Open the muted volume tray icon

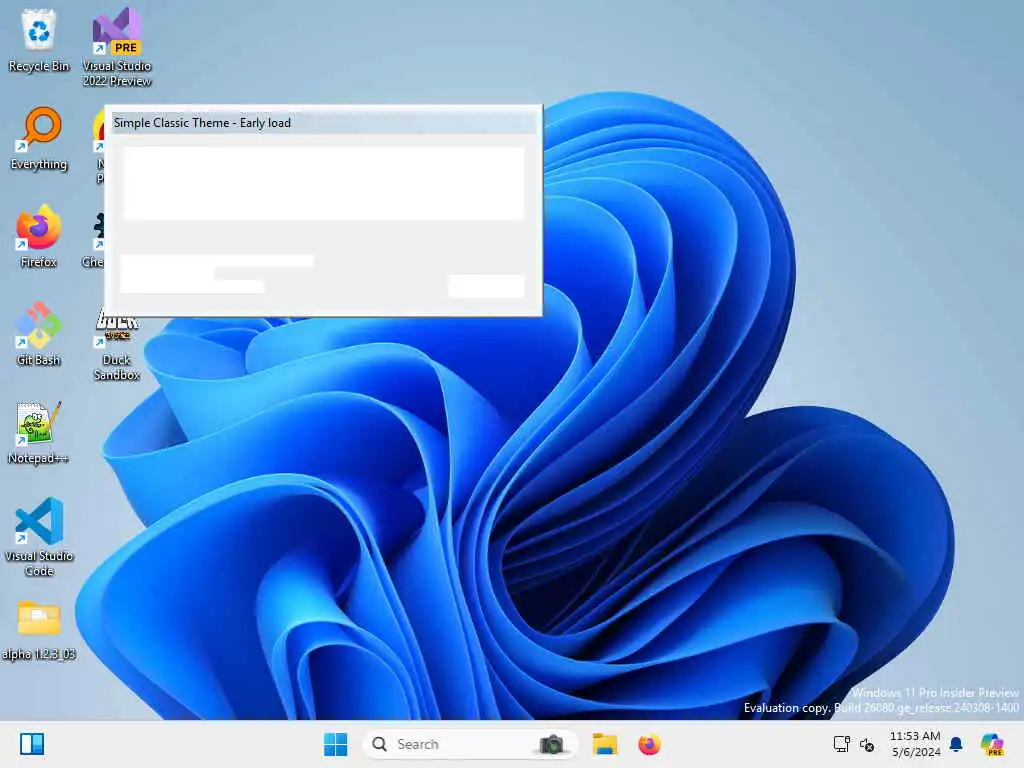tap(867, 744)
